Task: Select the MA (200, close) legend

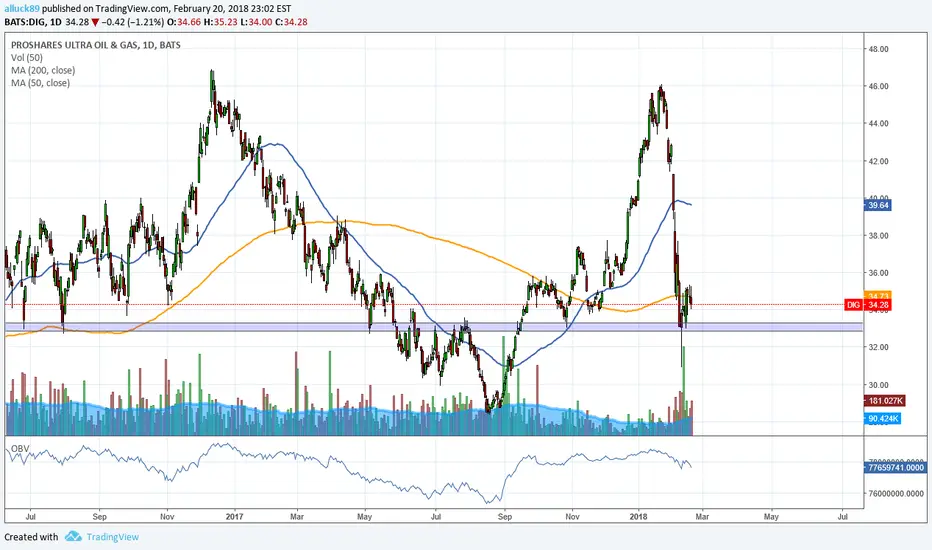Action: pos(43,70)
